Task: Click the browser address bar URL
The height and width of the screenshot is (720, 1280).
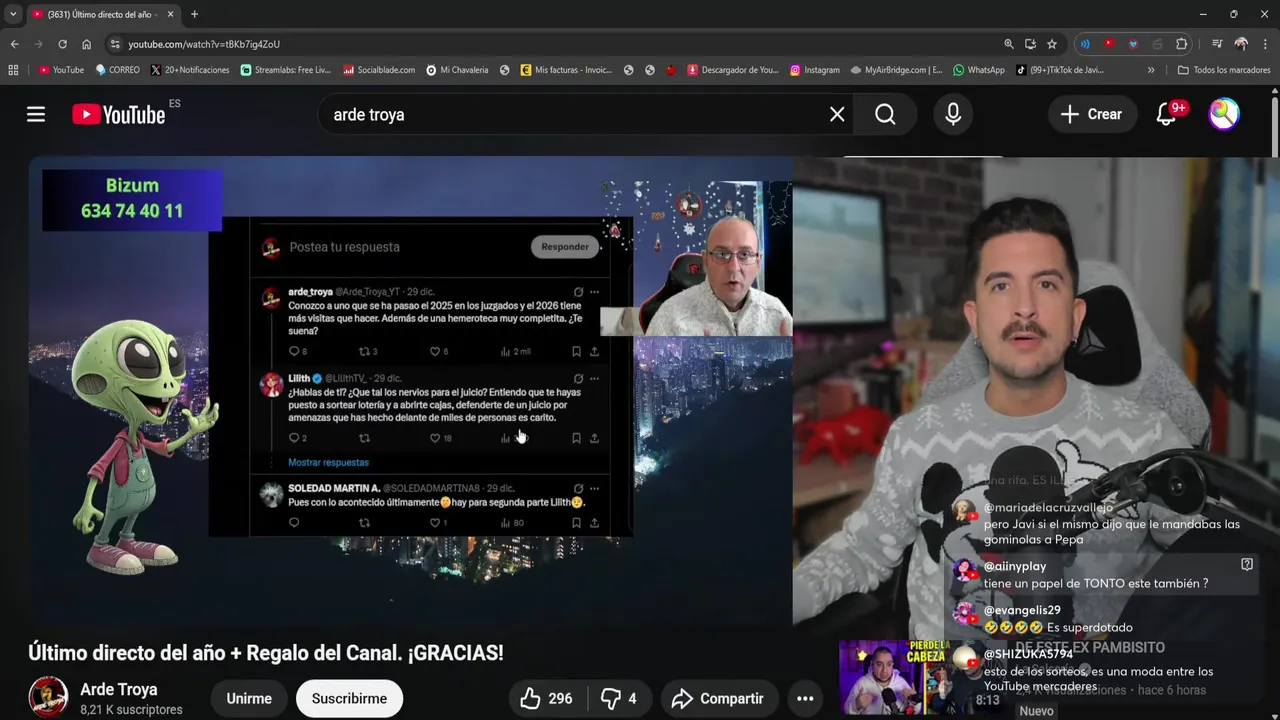Action: point(204,44)
